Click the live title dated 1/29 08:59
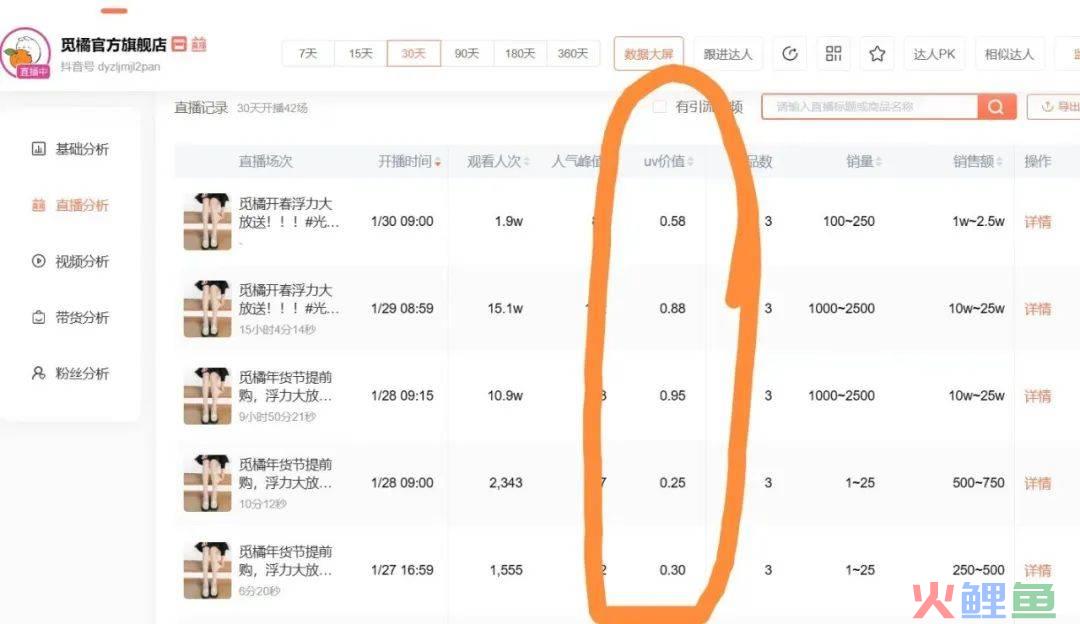1080x624 pixels. pyautogui.click(x=289, y=299)
